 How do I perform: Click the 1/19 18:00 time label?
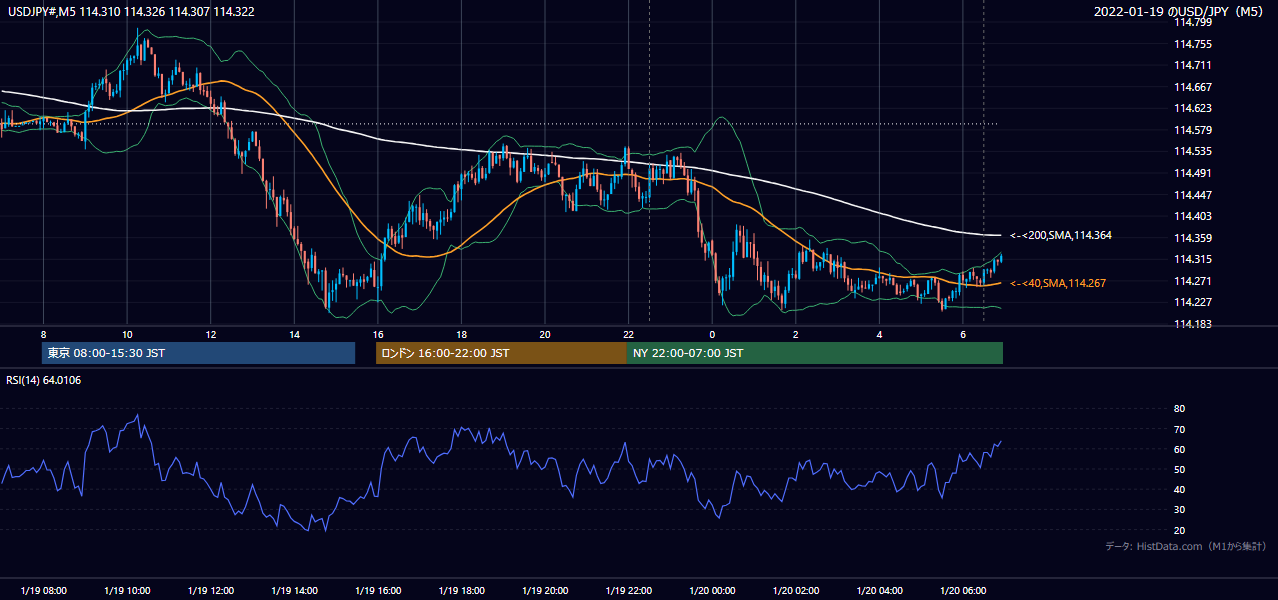click(461, 590)
